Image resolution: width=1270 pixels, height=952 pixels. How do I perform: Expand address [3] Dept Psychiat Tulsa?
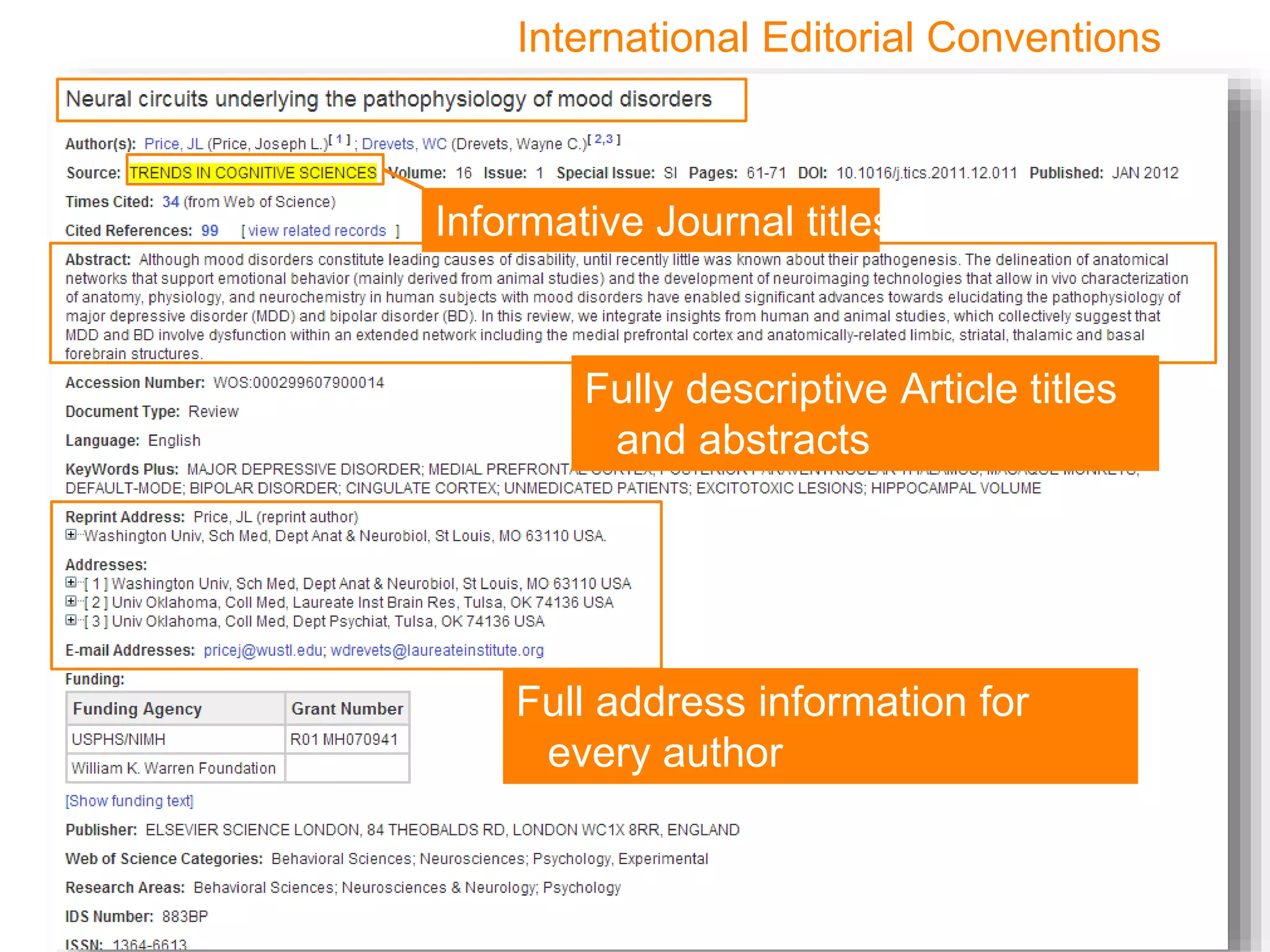click(x=71, y=620)
